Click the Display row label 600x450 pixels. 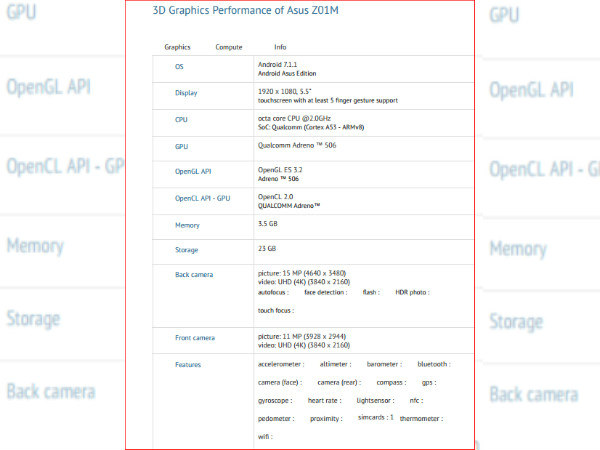186,93
